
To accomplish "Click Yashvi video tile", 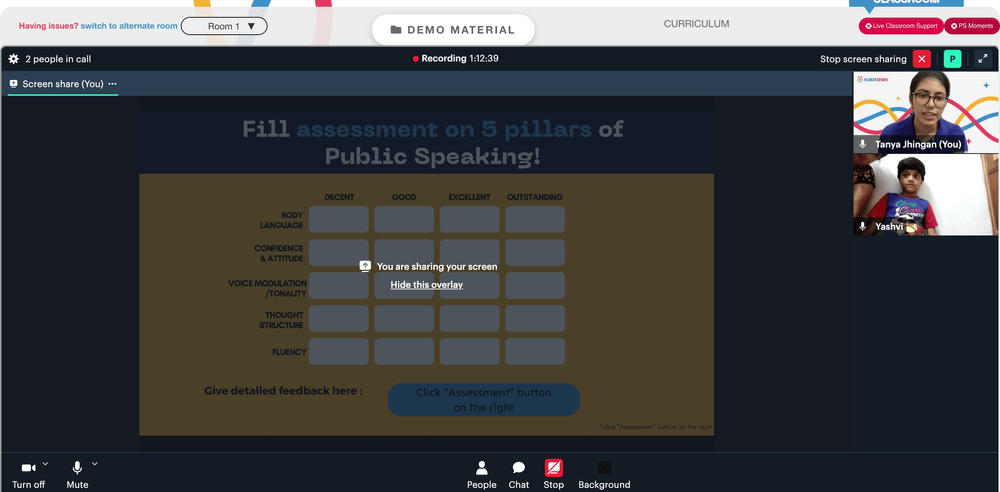I will tap(926, 195).
